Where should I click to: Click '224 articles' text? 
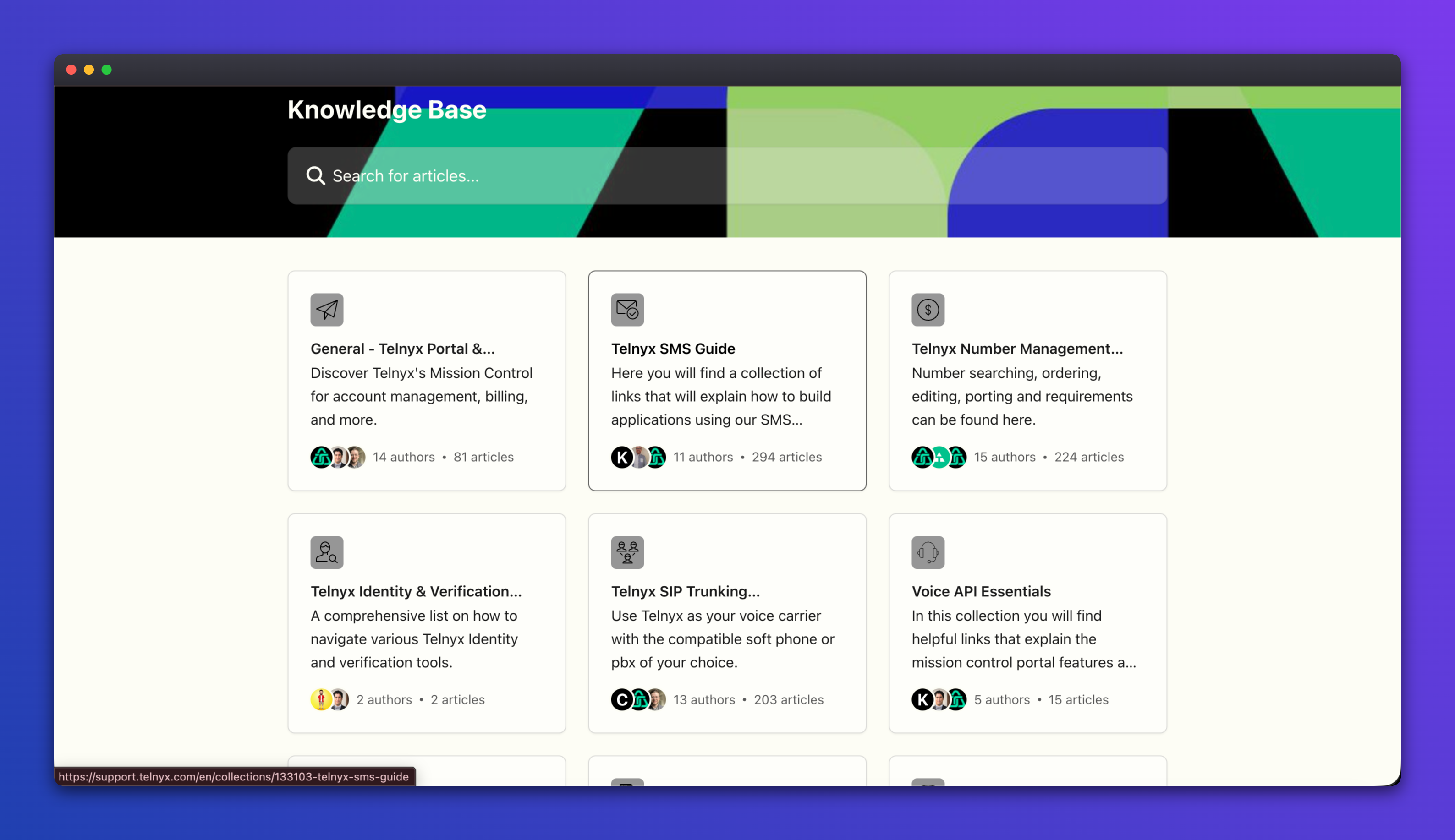coord(1088,457)
